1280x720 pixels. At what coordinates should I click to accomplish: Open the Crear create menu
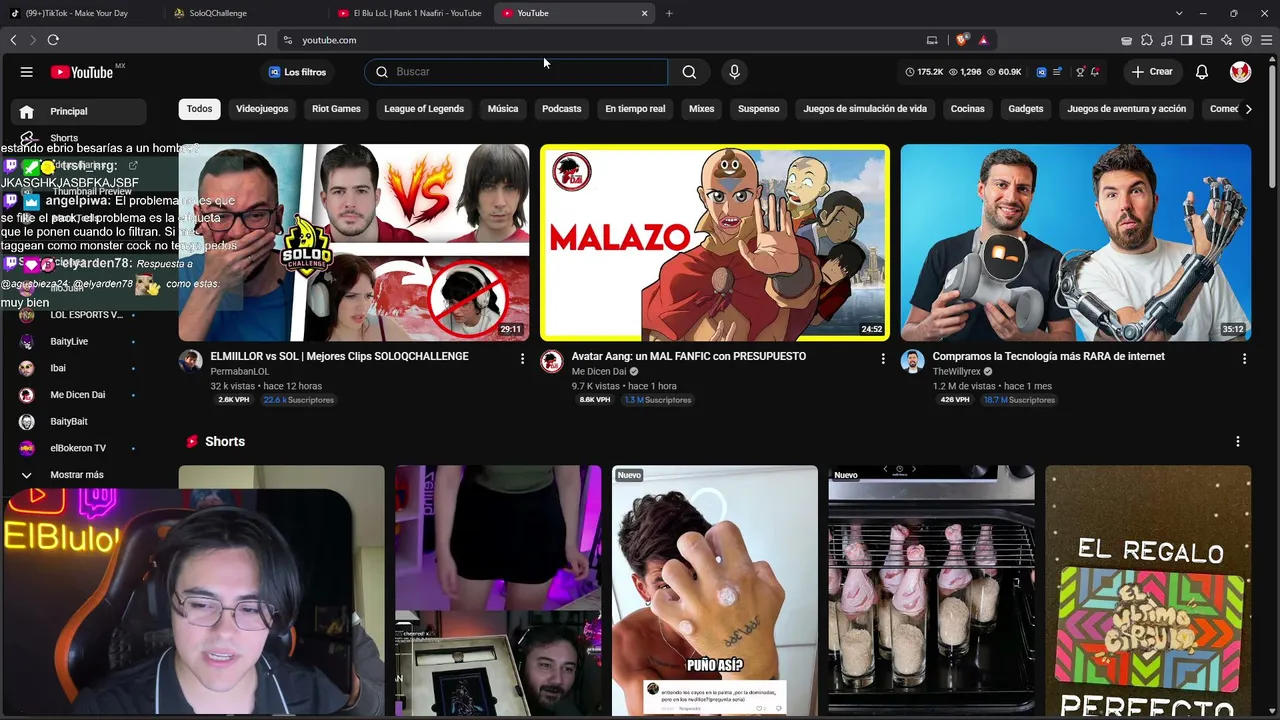[x=1152, y=72]
